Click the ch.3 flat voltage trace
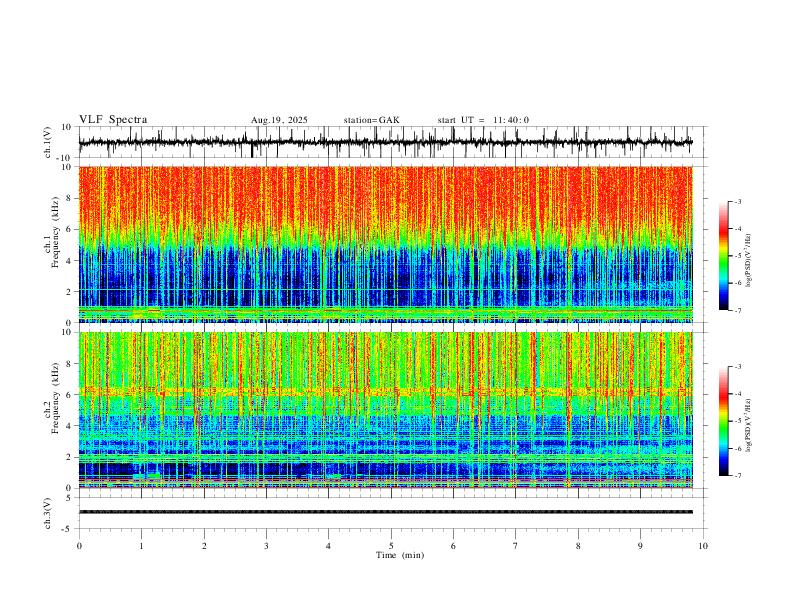Viewport: 792px width, 612px height. click(385, 512)
